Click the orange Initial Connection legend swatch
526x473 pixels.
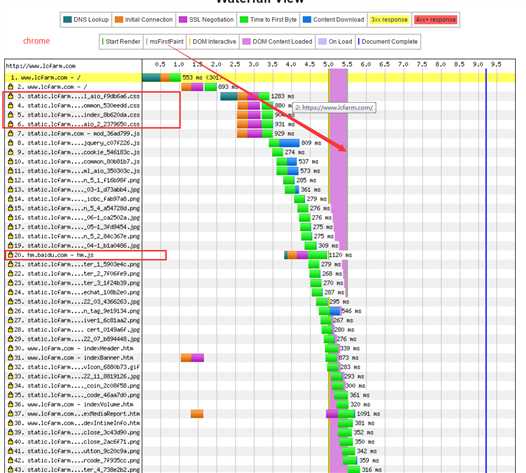click(x=119, y=19)
